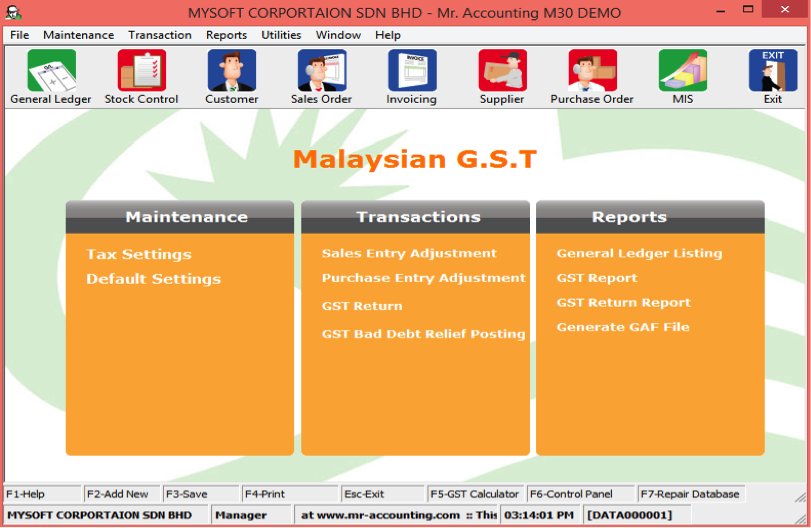The image size is (811, 528).
Task: Open the MIS chart icon
Action: pos(683,71)
